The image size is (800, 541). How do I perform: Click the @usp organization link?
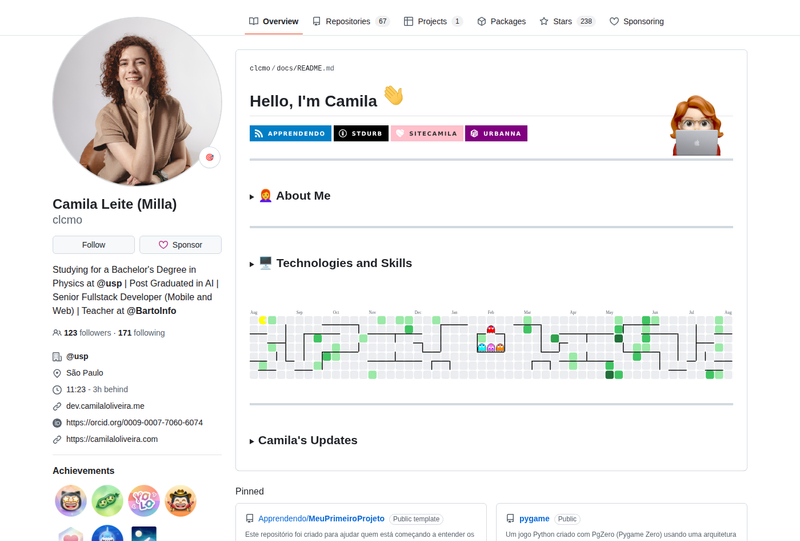(x=77, y=356)
